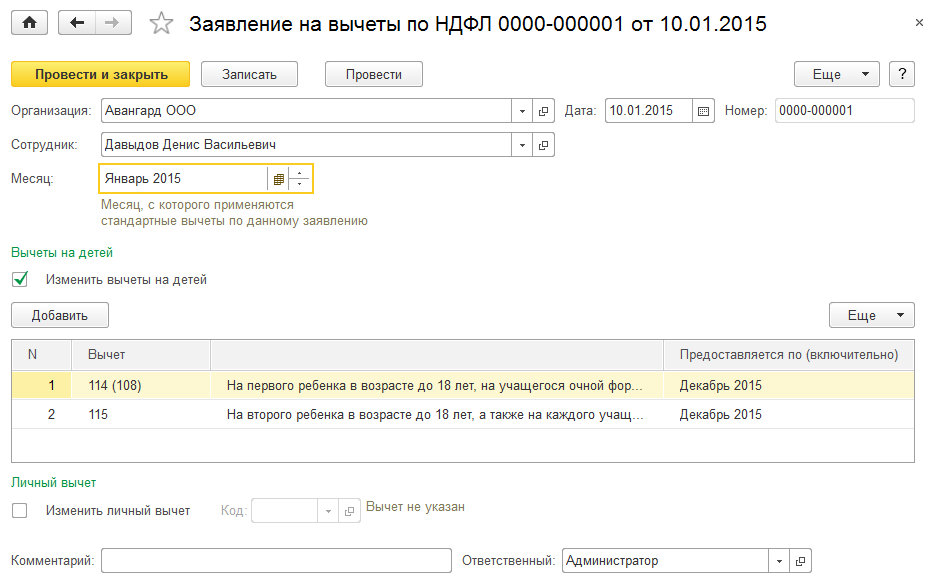Expand the Организация dropdown list
This screenshot has width=938, height=586.
[x=523, y=111]
